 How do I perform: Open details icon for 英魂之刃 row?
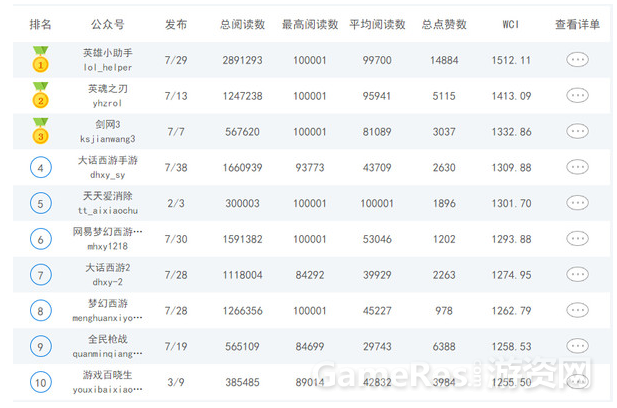[x=577, y=96]
